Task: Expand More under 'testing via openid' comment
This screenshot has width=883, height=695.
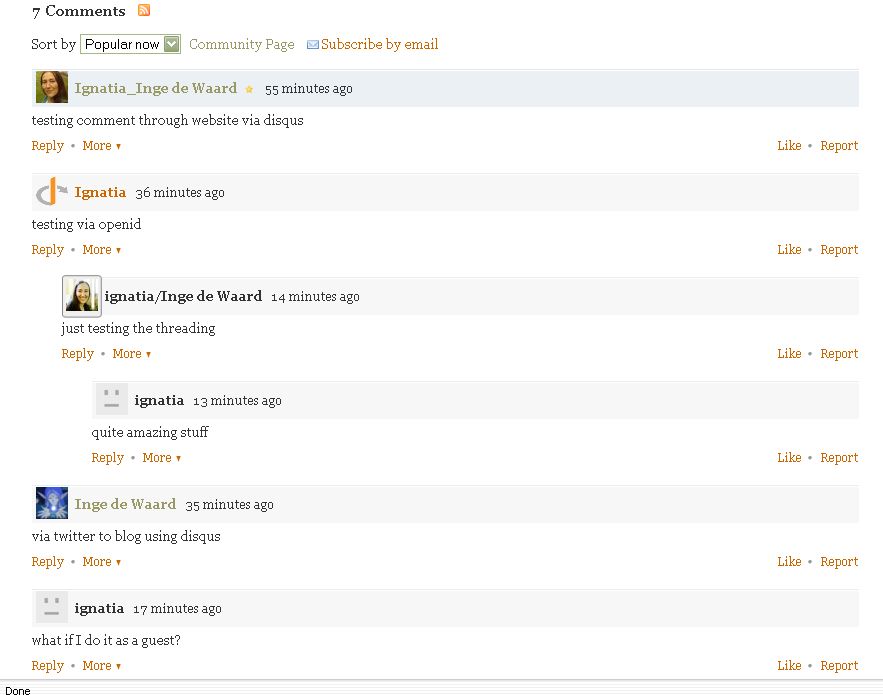Action: [x=101, y=250]
